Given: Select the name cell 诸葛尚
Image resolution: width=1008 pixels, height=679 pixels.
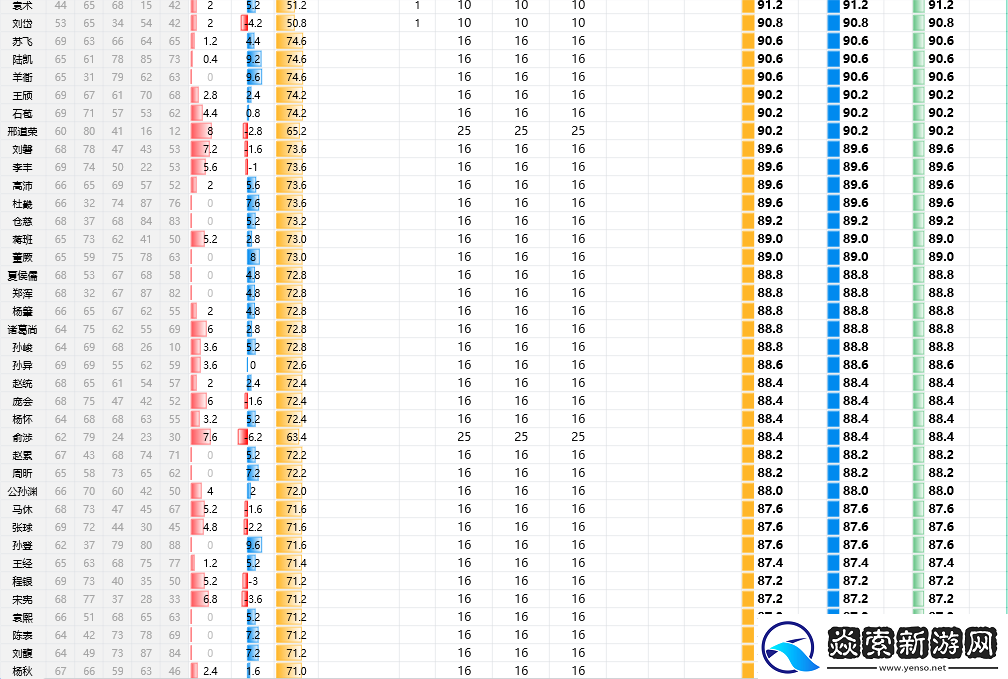Looking at the screenshot, I should point(22,329).
